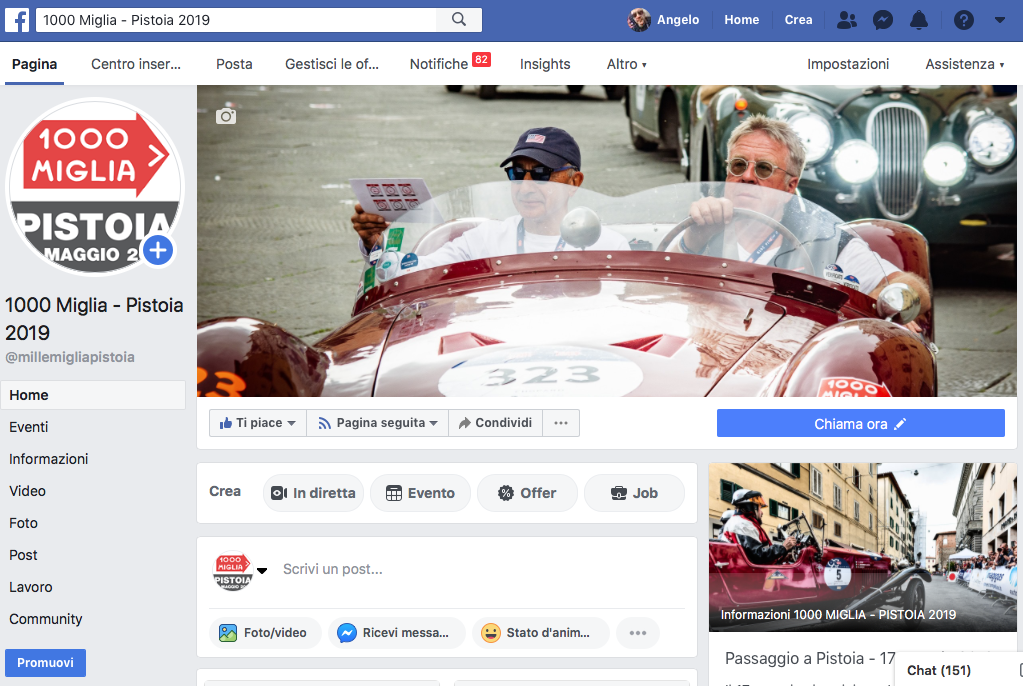Open the Notifiche tab
The width and height of the screenshot is (1023, 686).
pos(438,64)
